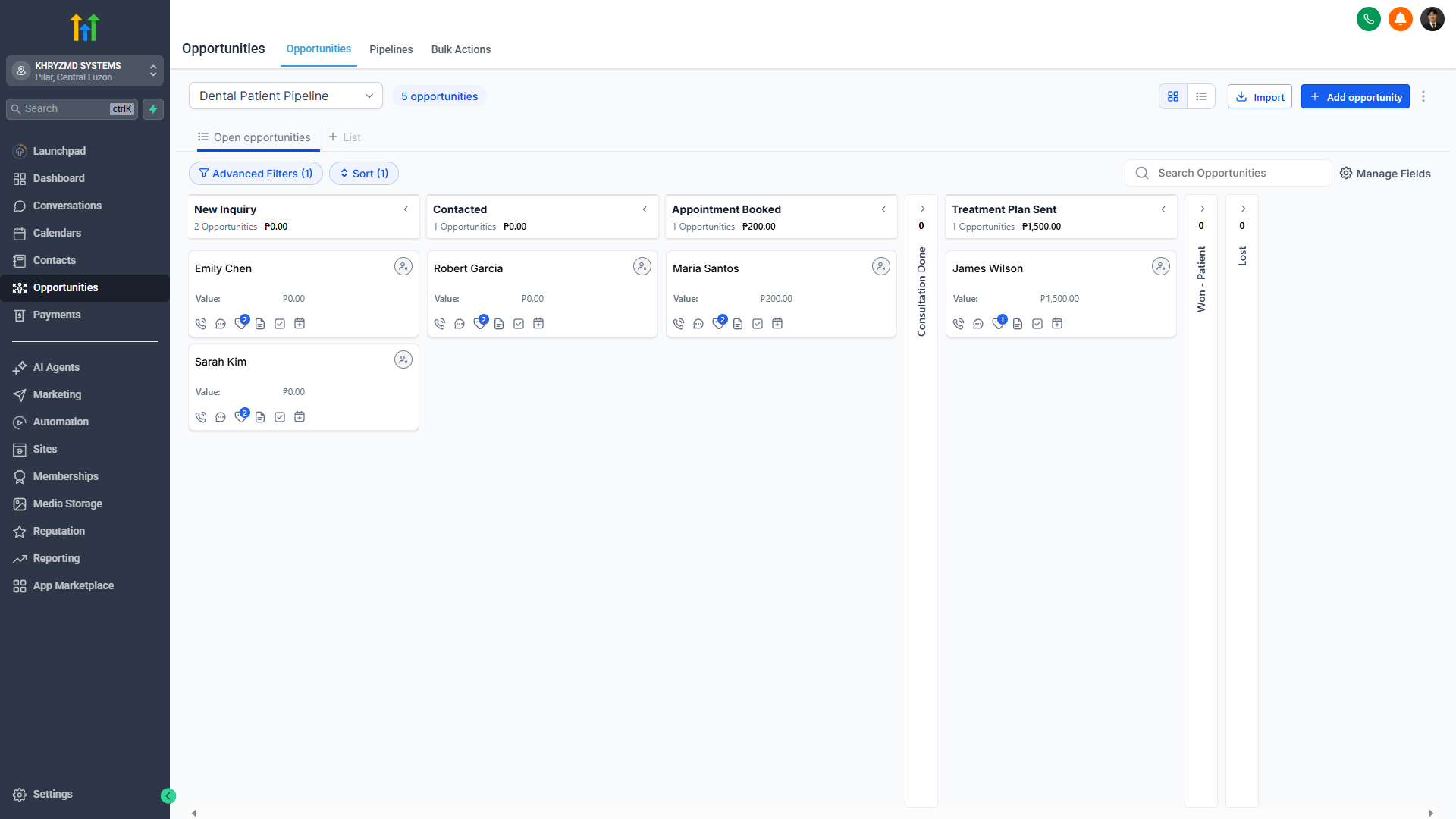The width and height of the screenshot is (1456, 819).
Task: Open Sarah Kim's appointment calendar icon
Action: [300, 417]
